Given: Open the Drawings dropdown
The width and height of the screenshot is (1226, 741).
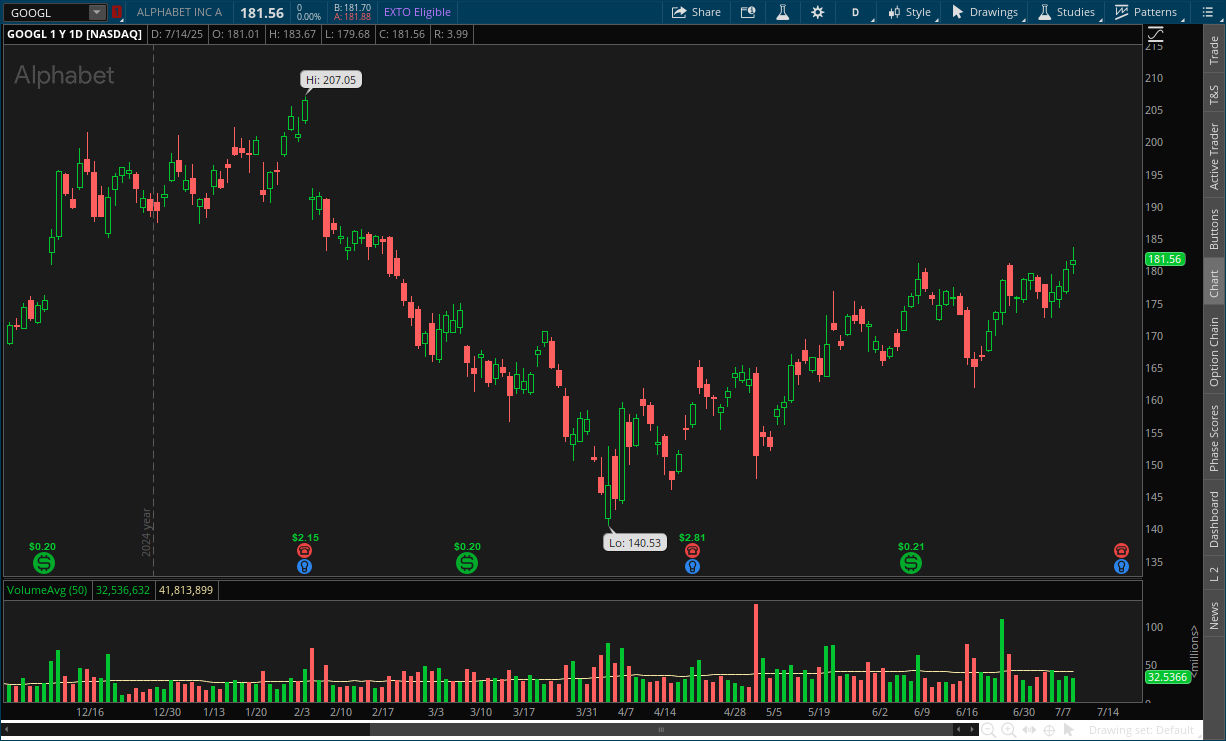Looking at the screenshot, I should tap(984, 12).
